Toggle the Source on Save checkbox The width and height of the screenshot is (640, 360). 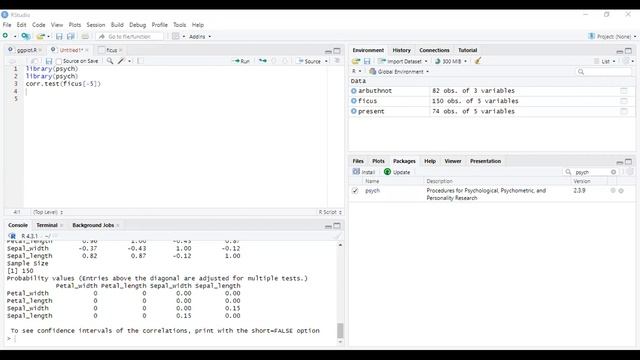pyautogui.click(x=59, y=61)
